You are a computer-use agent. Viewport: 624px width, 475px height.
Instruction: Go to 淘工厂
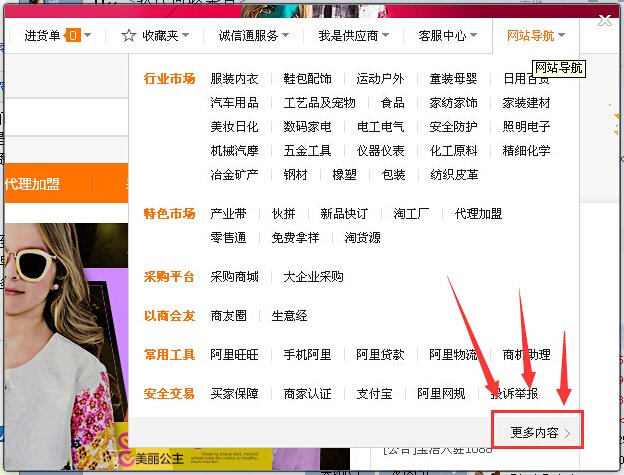(x=411, y=214)
